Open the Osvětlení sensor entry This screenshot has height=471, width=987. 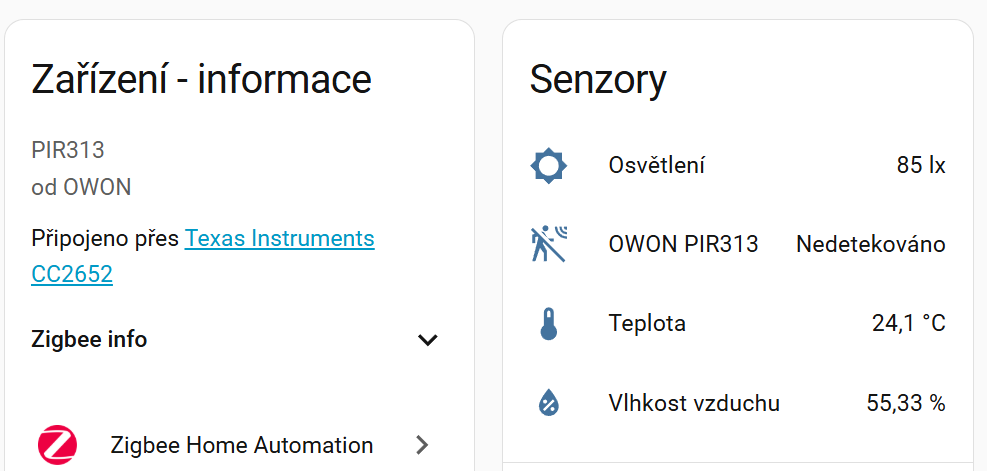656,165
